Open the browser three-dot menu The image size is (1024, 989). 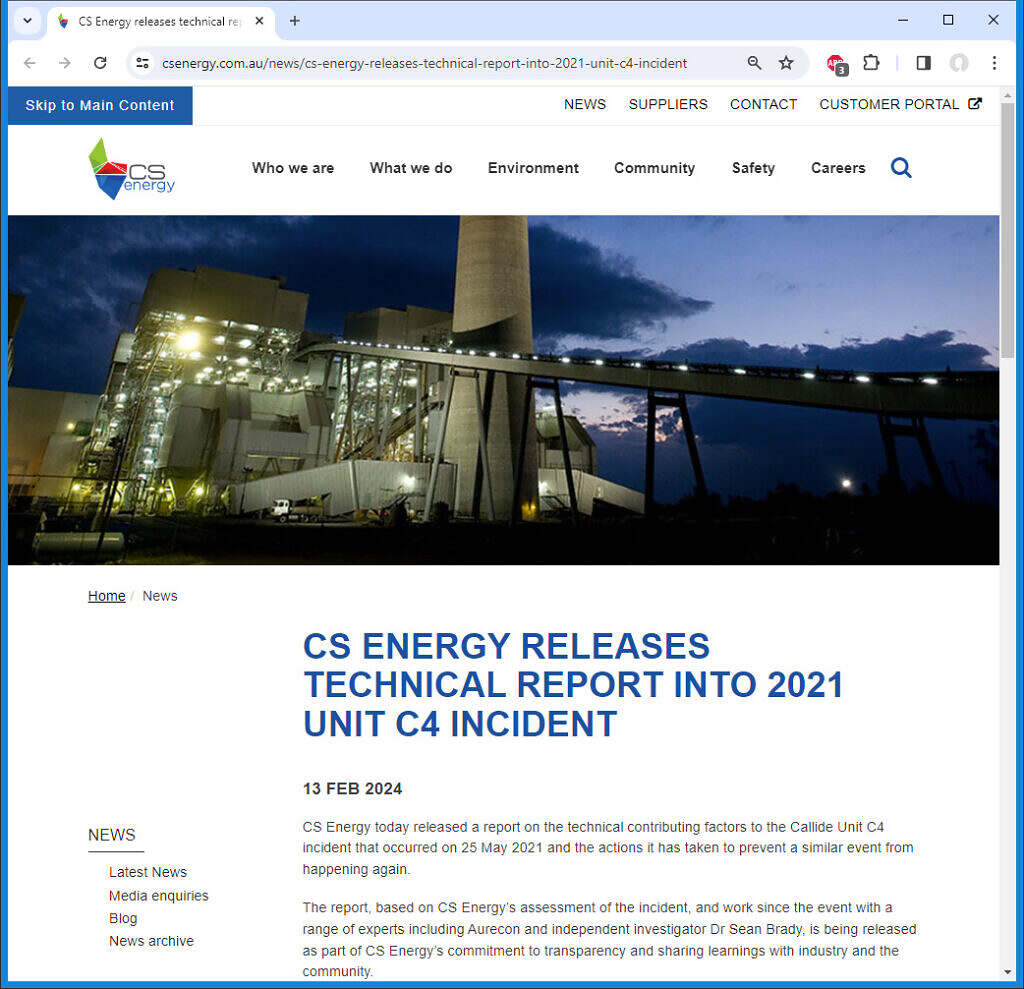(x=994, y=62)
